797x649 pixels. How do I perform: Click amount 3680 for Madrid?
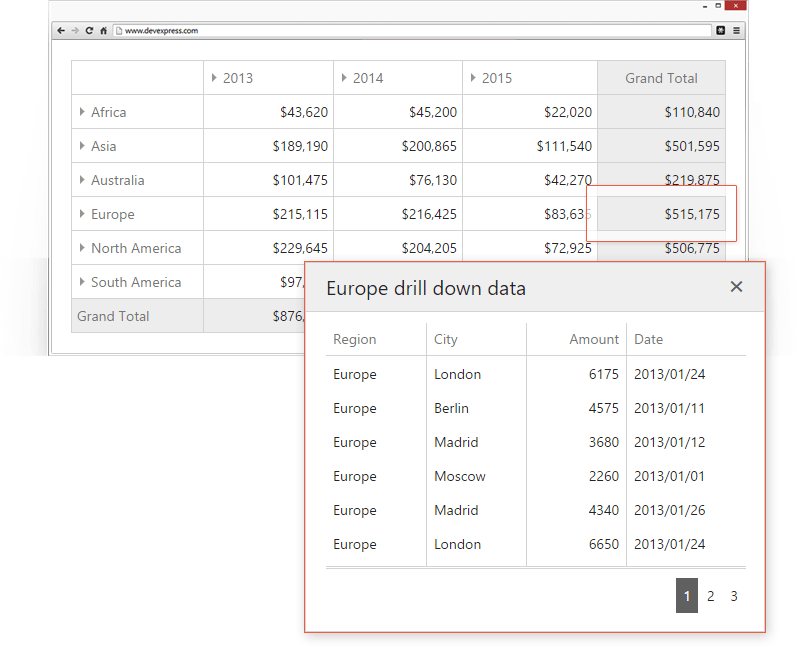click(x=576, y=442)
